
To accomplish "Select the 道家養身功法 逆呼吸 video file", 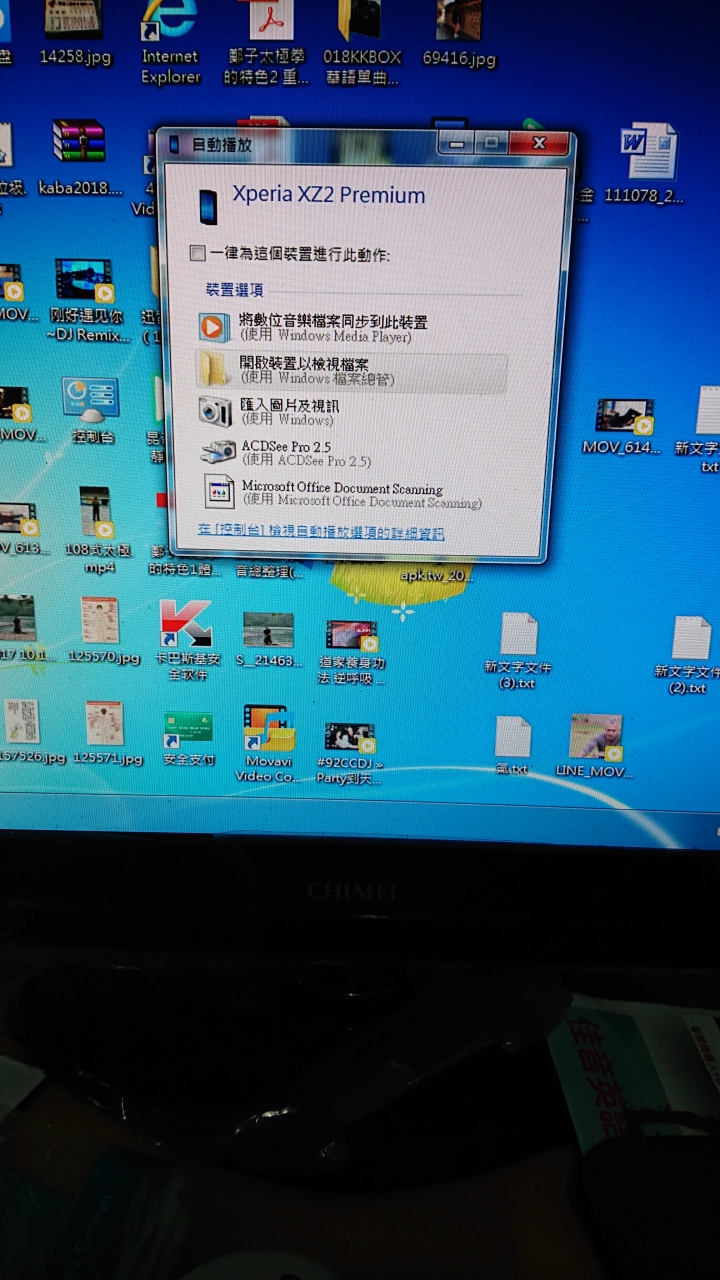I will (351, 650).
